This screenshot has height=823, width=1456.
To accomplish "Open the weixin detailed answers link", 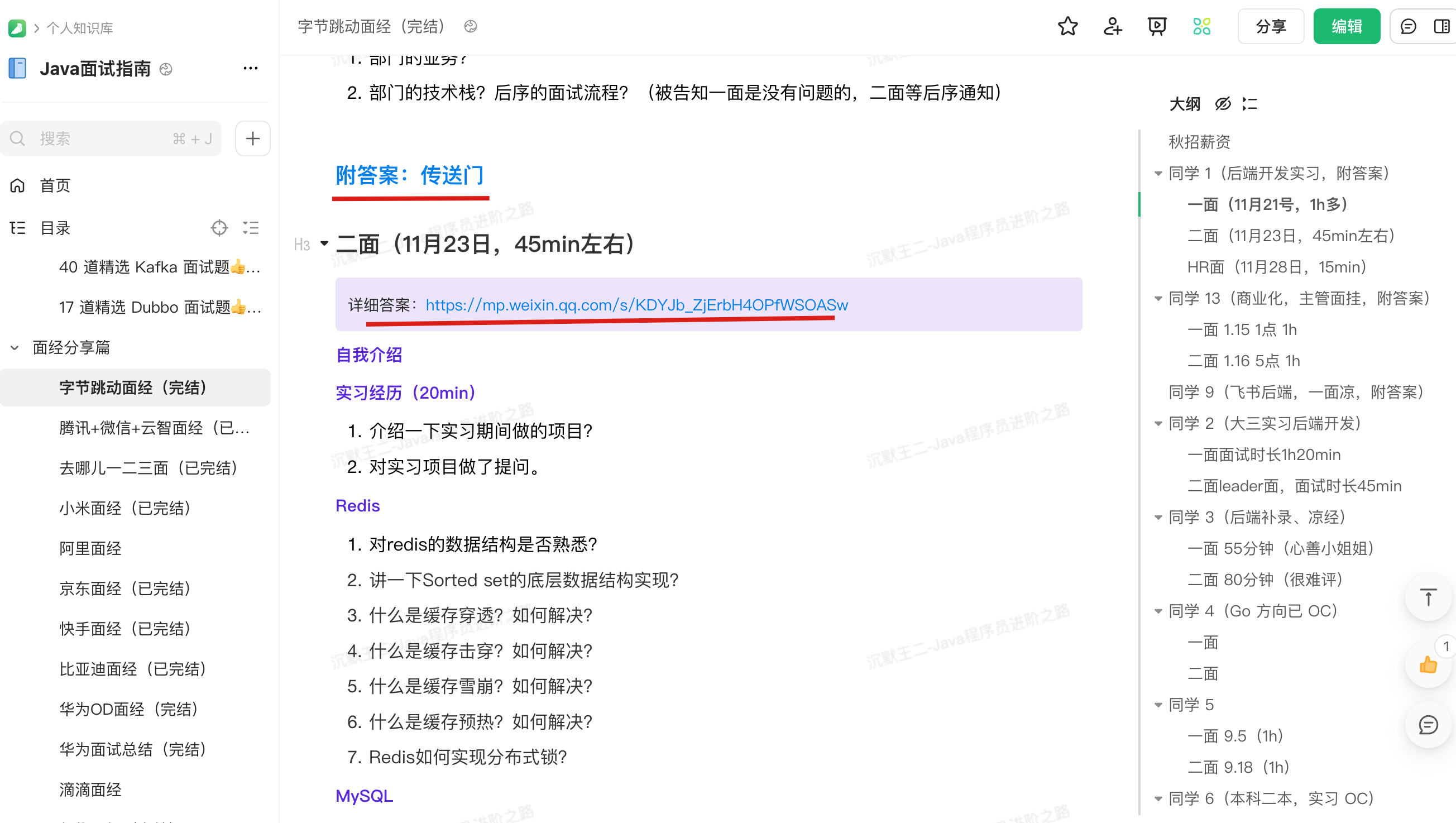I will pyautogui.click(x=636, y=305).
